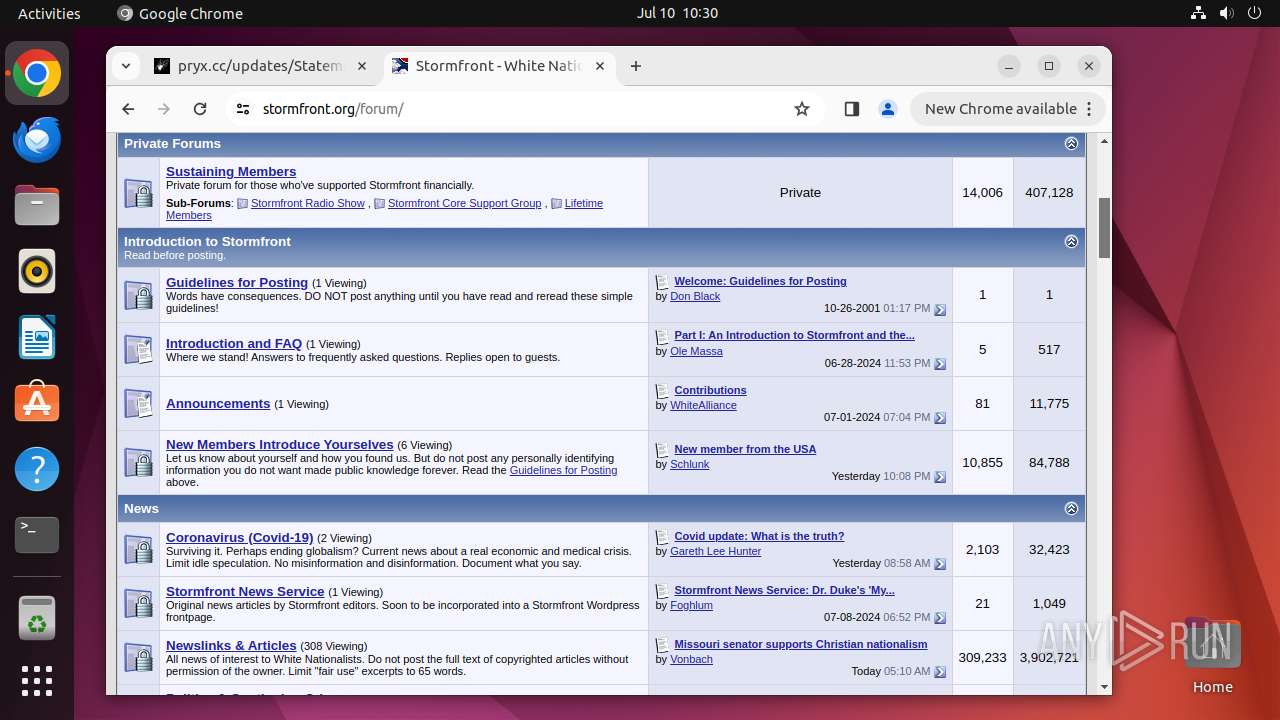Image resolution: width=1280 pixels, height=720 pixels.
Task: Collapse the Introduction to Stormfront category
Action: [1071, 242]
